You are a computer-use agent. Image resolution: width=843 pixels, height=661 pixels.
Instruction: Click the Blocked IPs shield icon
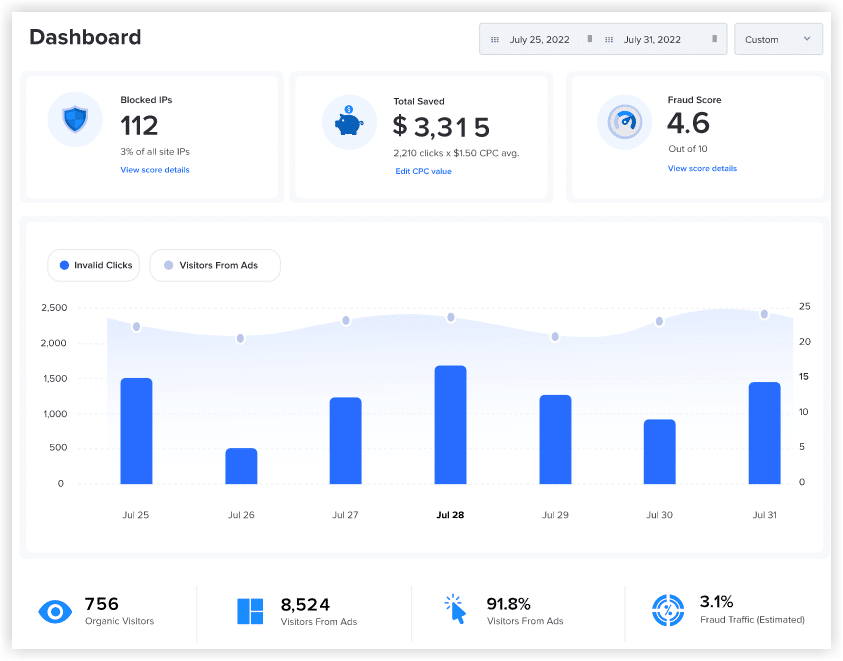click(x=75, y=121)
